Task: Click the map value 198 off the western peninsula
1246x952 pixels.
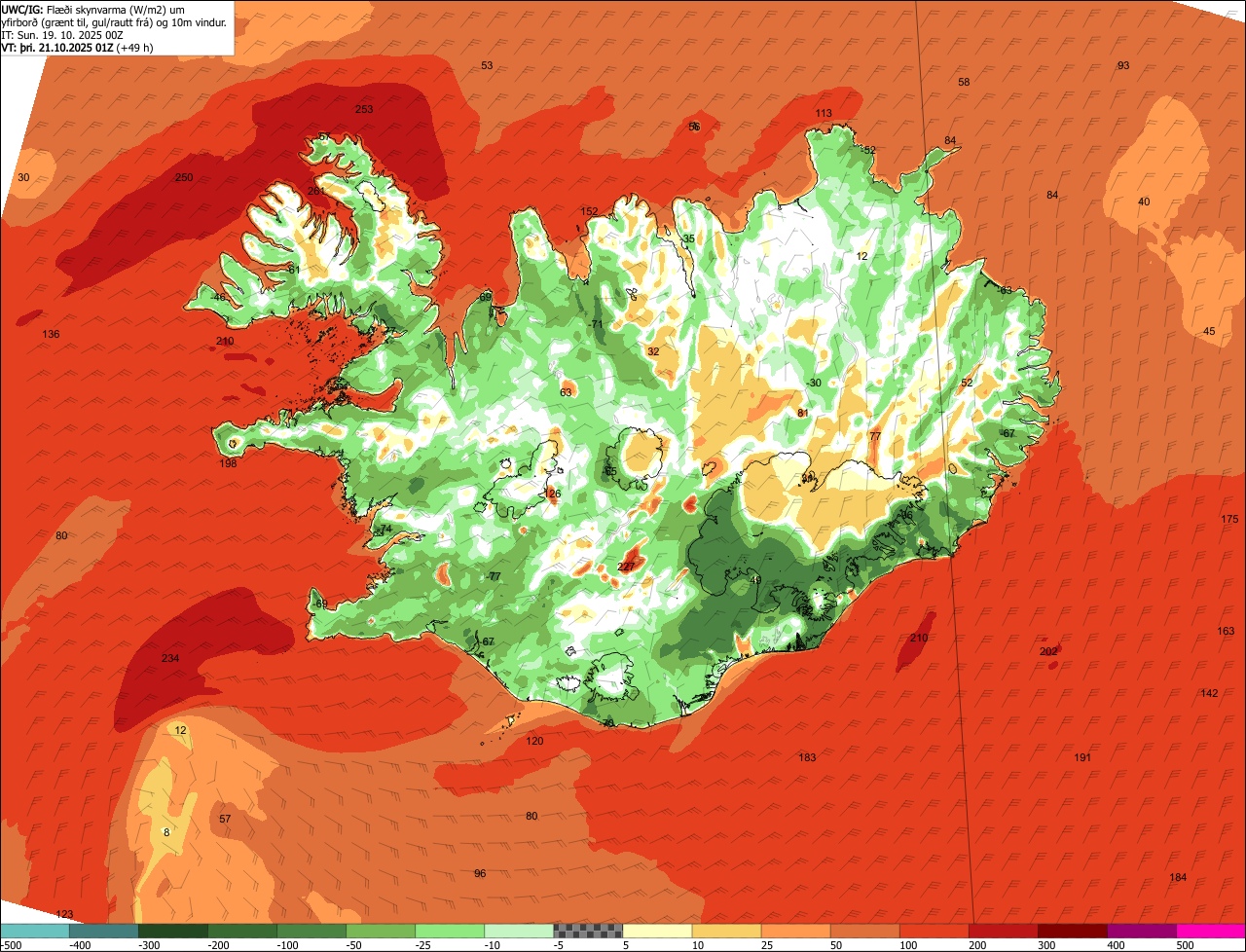Action: tap(229, 463)
